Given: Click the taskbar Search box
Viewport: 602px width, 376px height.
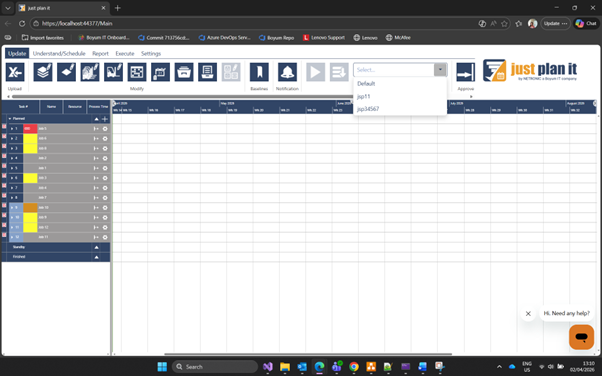Looking at the screenshot, I should click(215, 367).
